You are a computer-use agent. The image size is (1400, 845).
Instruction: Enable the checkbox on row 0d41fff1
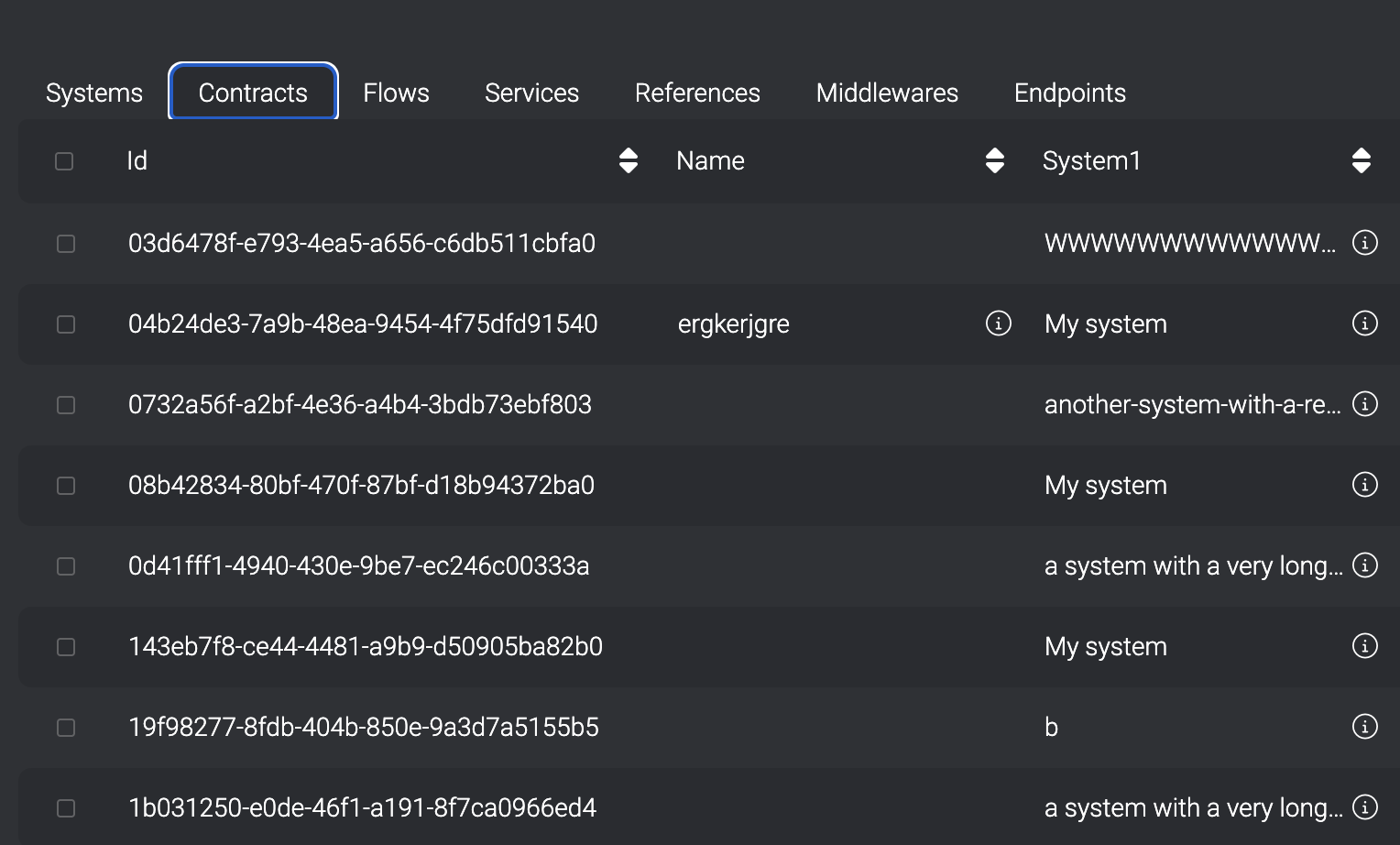pyautogui.click(x=66, y=566)
